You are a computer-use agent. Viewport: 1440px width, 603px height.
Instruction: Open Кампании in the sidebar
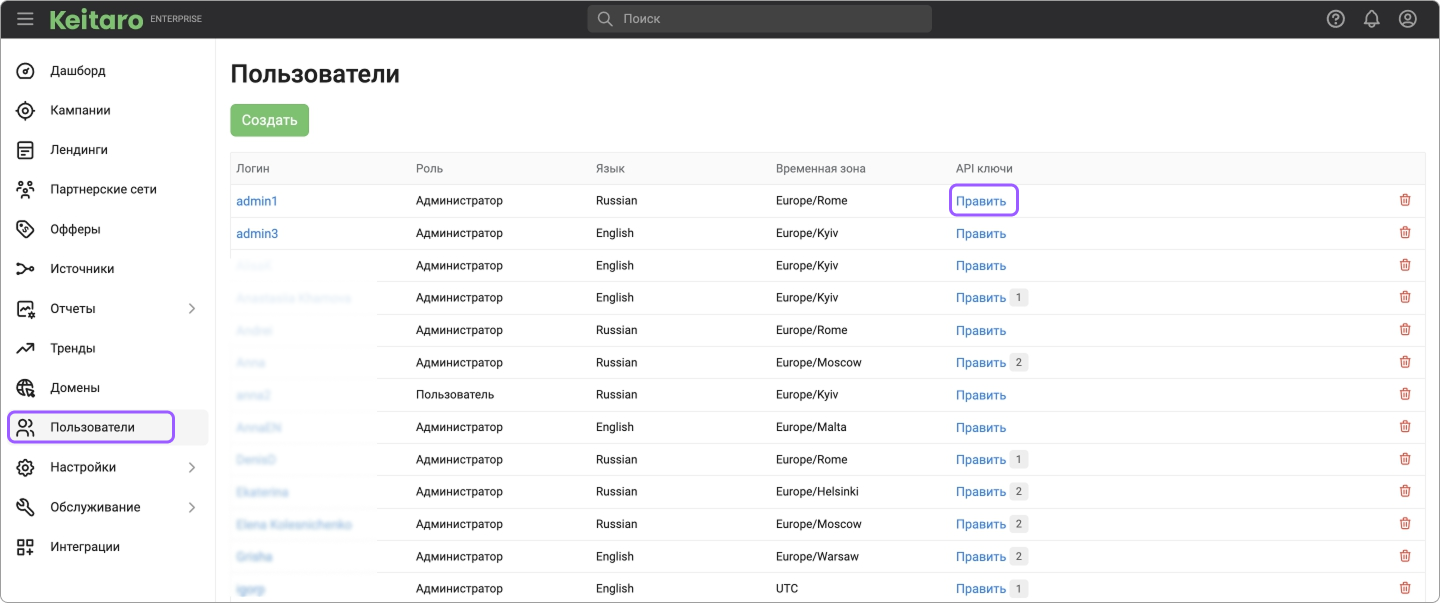click(x=80, y=110)
